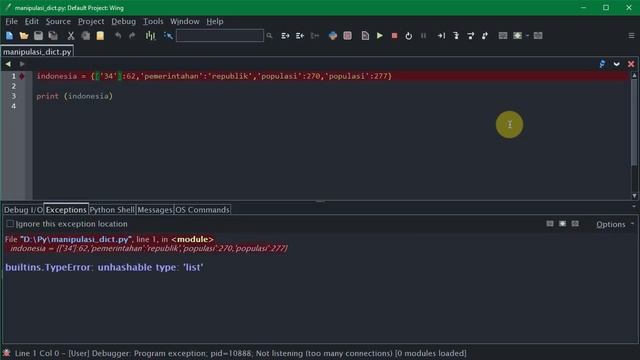
Task: Click line 3 print (indonesia) code
Action: pos(74,96)
